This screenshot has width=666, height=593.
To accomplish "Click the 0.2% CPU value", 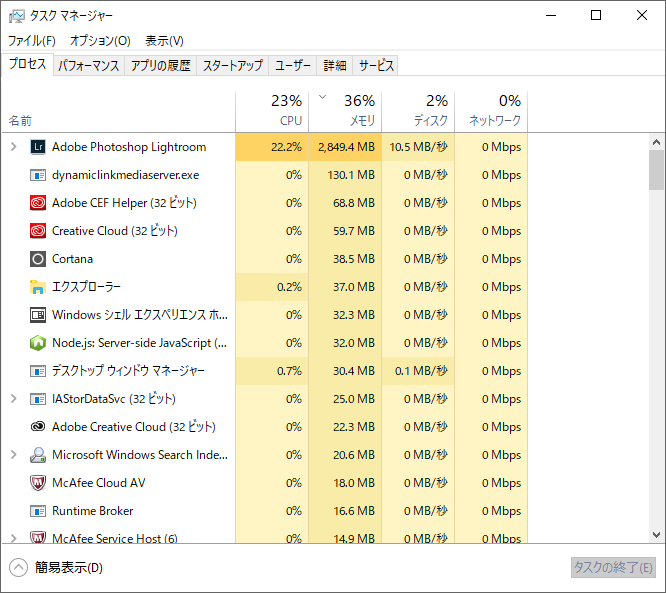I will pyautogui.click(x=289, y=287).
